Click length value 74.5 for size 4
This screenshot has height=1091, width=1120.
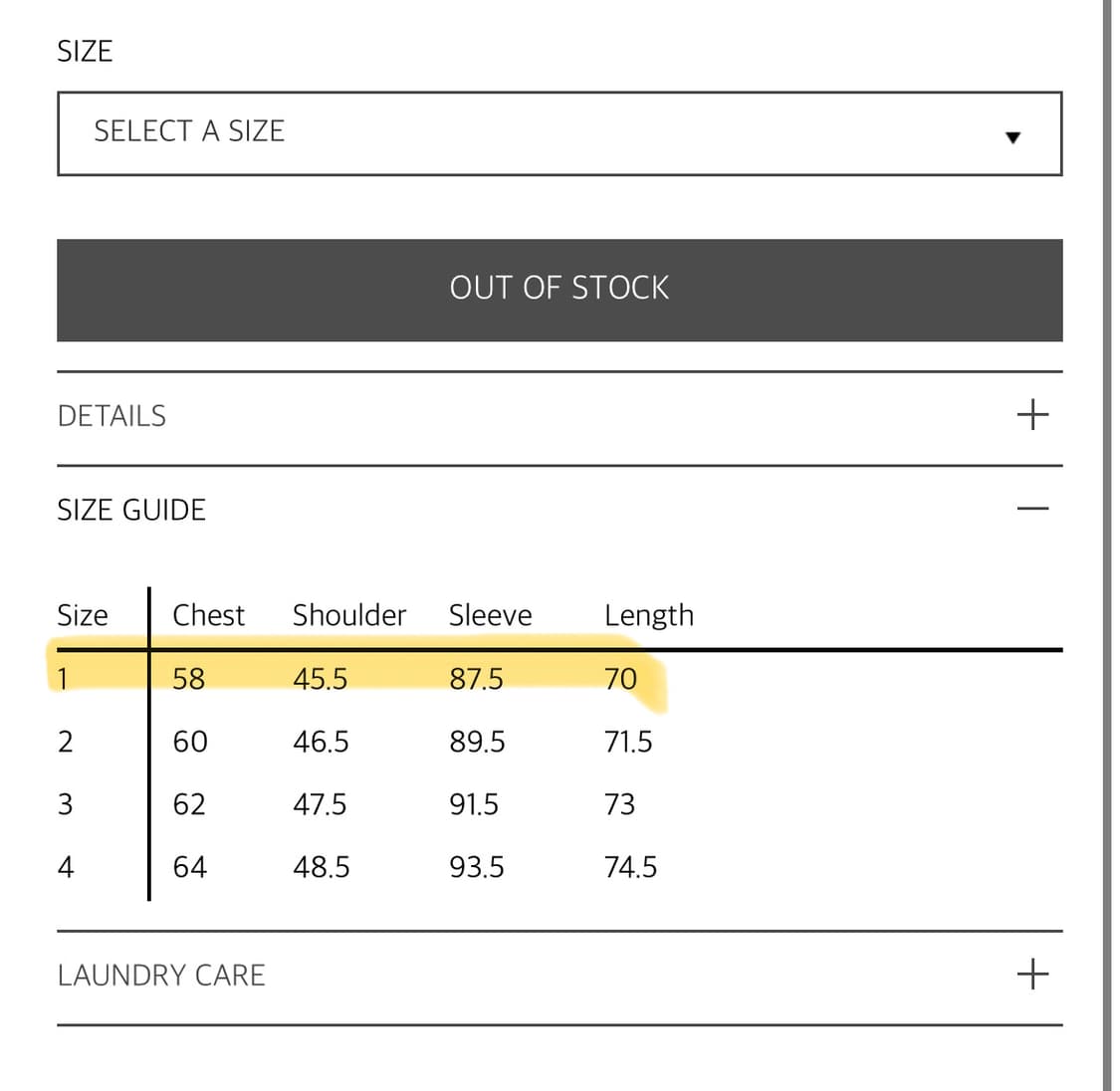click(x=630, y=867)
